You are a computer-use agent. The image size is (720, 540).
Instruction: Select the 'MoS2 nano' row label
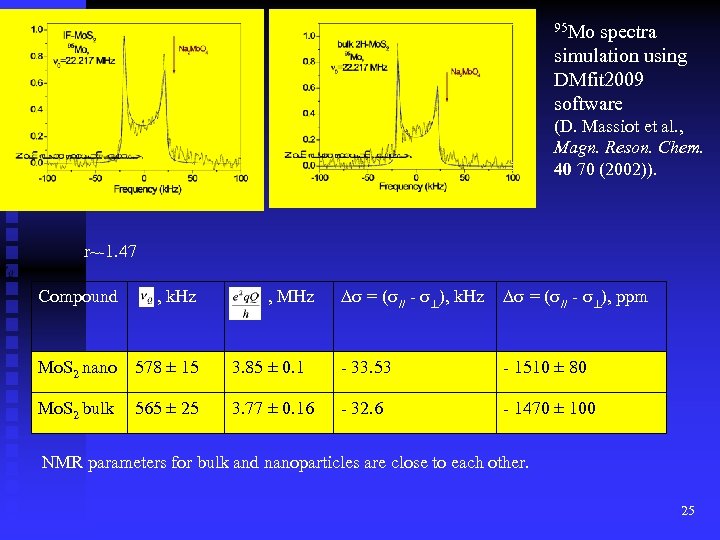pyautogui.click(x=77, y=368)
